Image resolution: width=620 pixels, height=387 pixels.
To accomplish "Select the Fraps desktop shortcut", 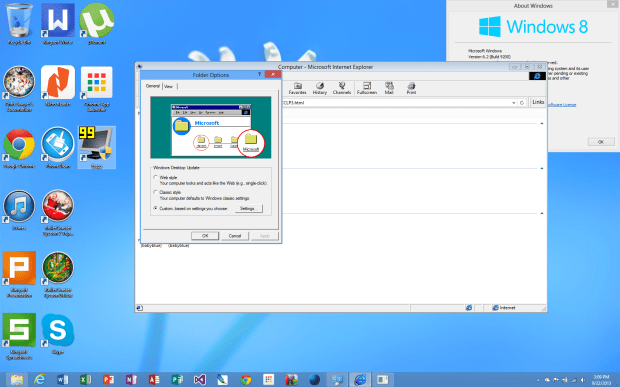I will pos(96,147).
